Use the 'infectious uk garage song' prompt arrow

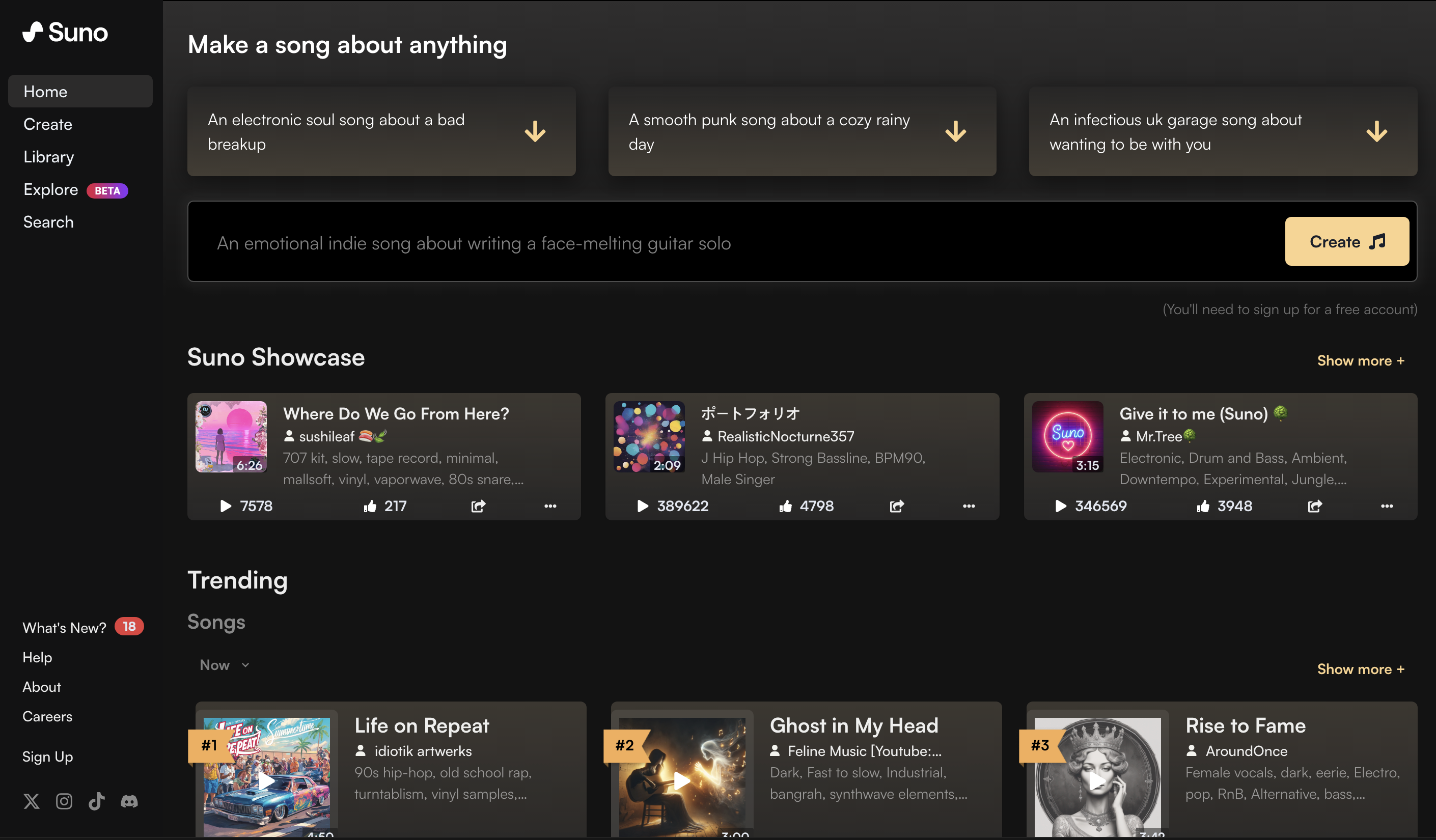point(1377,132)
